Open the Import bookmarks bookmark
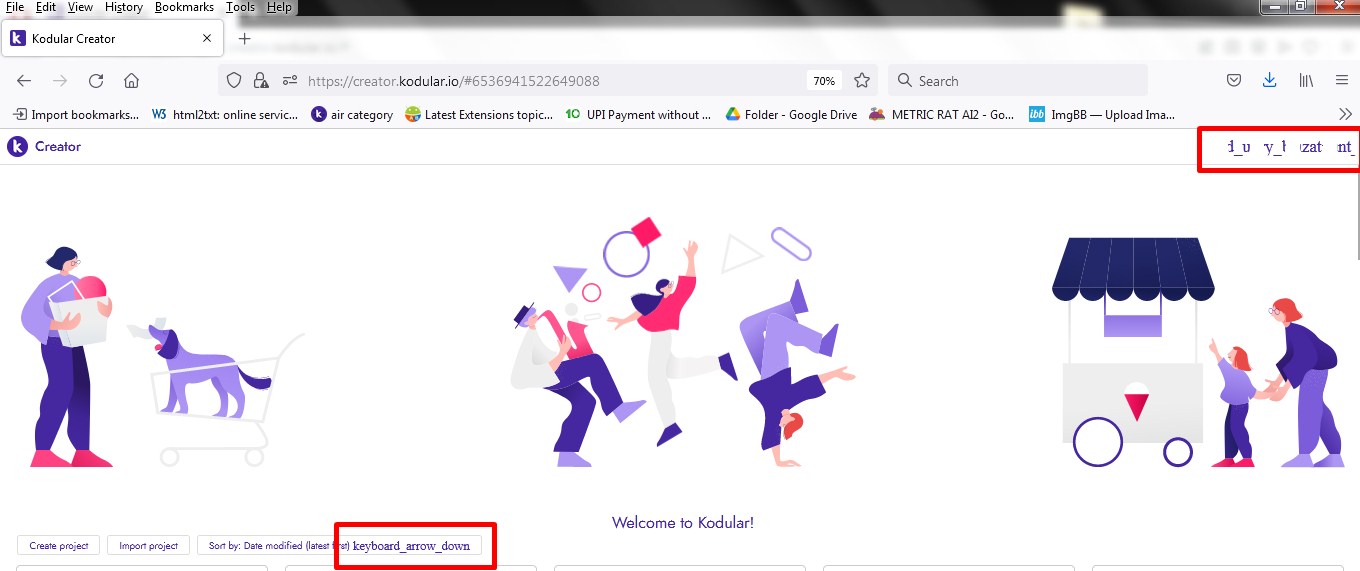1360x571 pixels. coord(76,115)
